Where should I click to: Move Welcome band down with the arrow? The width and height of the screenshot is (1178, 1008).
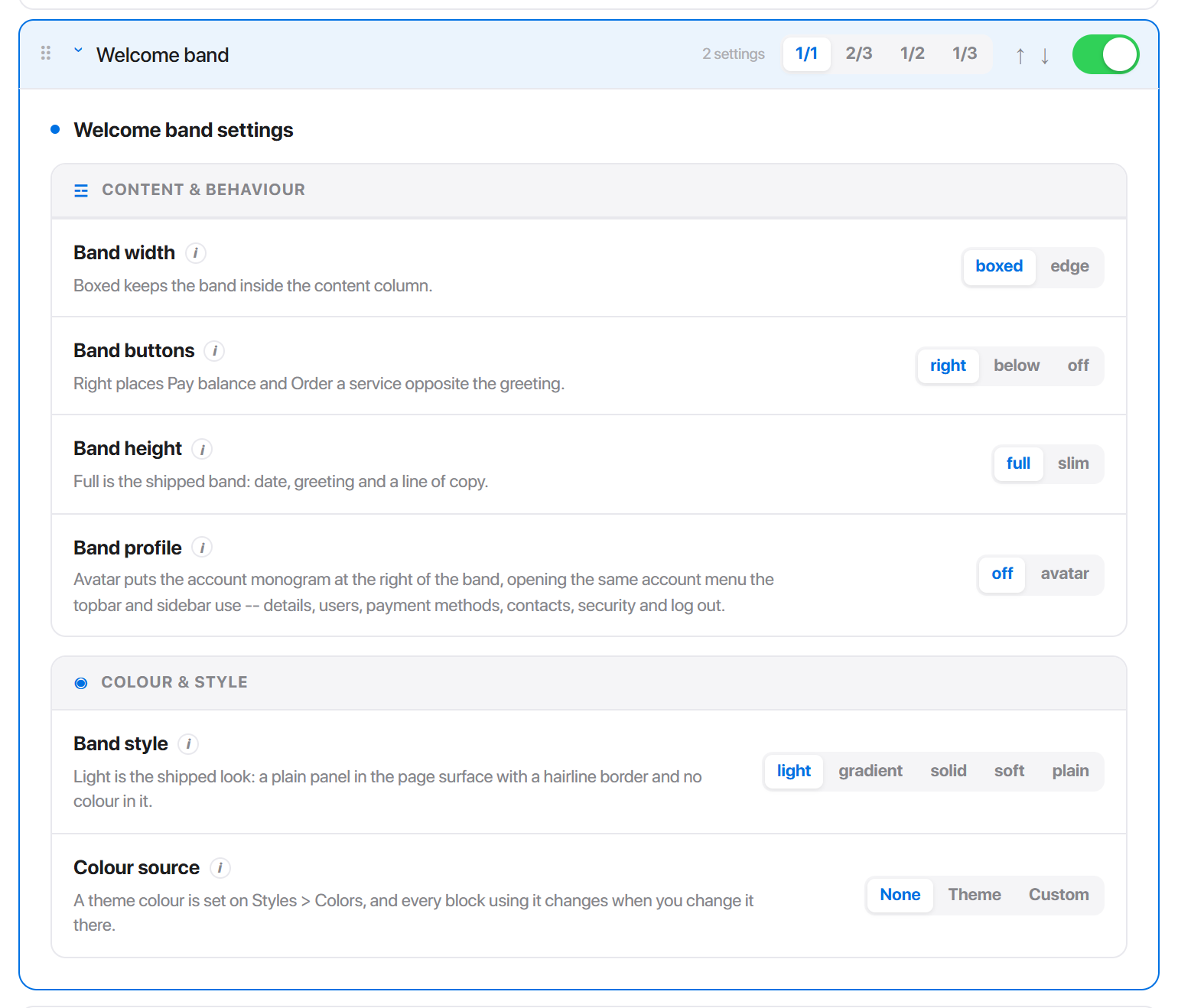1045,55
